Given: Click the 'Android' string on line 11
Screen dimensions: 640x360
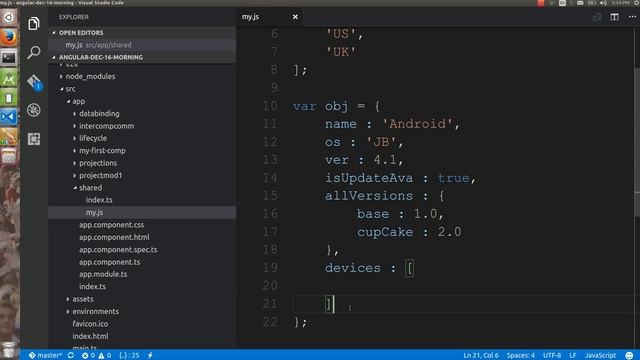Looking at the screenshot, I should click(x=417, y=124).
